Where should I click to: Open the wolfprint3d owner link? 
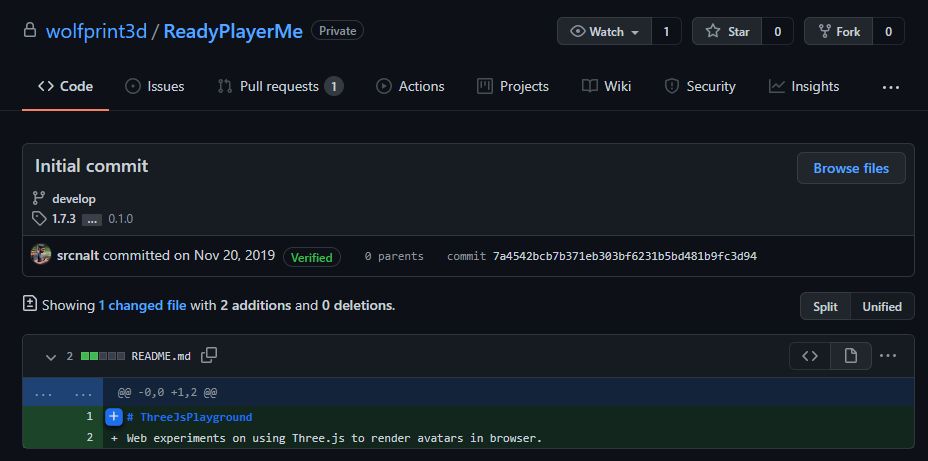click(x=96, y=31)
